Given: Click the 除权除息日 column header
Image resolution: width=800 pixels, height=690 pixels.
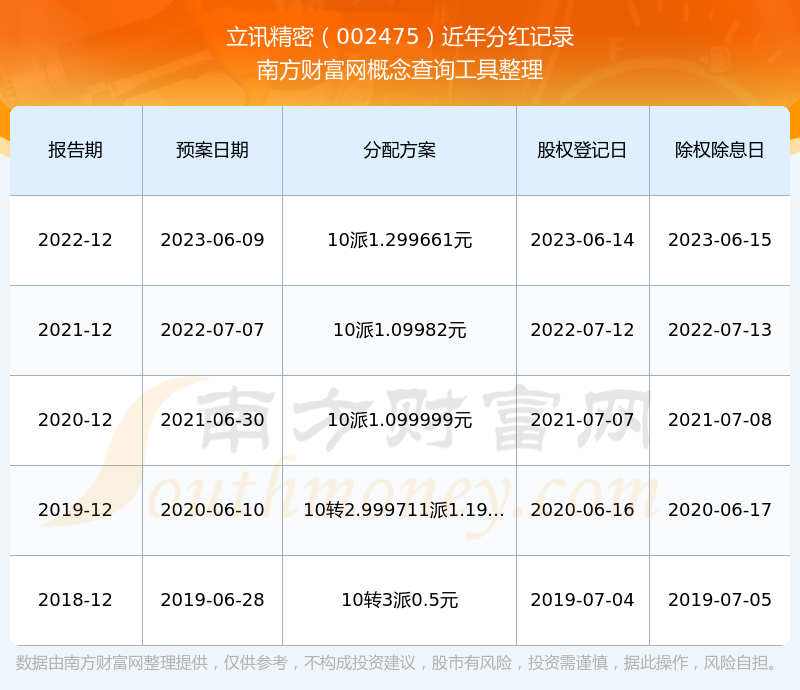Looking at the screenshot, I should click(x=719, y=151).
